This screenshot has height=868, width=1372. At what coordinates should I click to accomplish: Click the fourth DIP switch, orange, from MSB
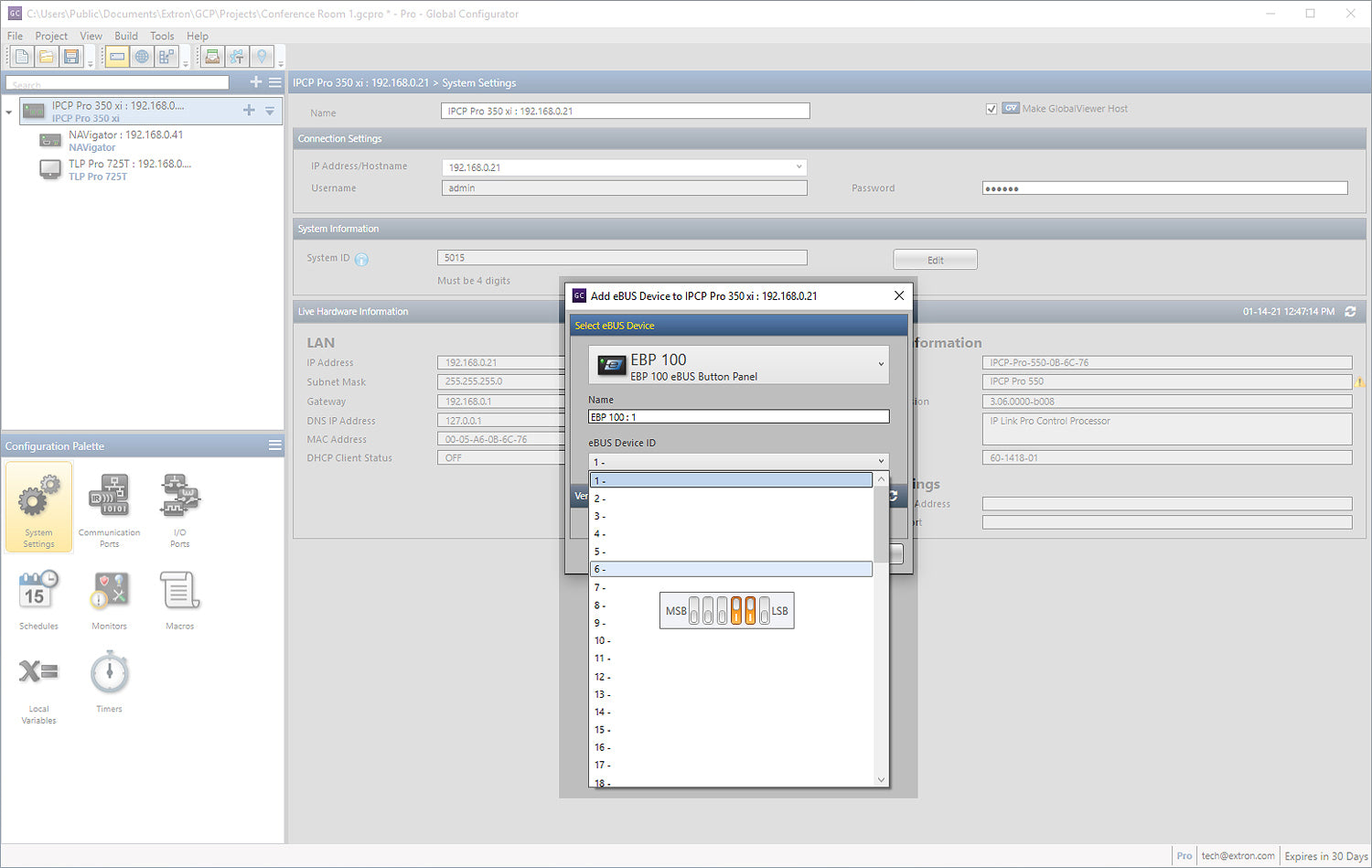pos(736,610)
